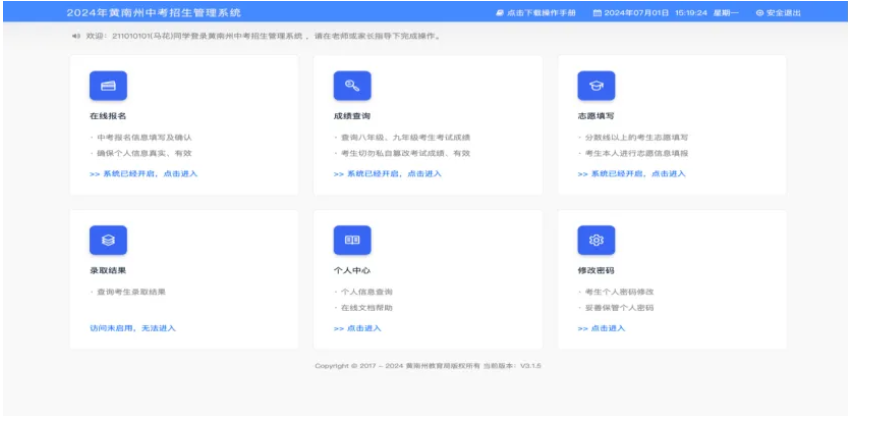Click the speaker icon beside welcome message
Screen dimensions: 871x426
coord(76,36)
